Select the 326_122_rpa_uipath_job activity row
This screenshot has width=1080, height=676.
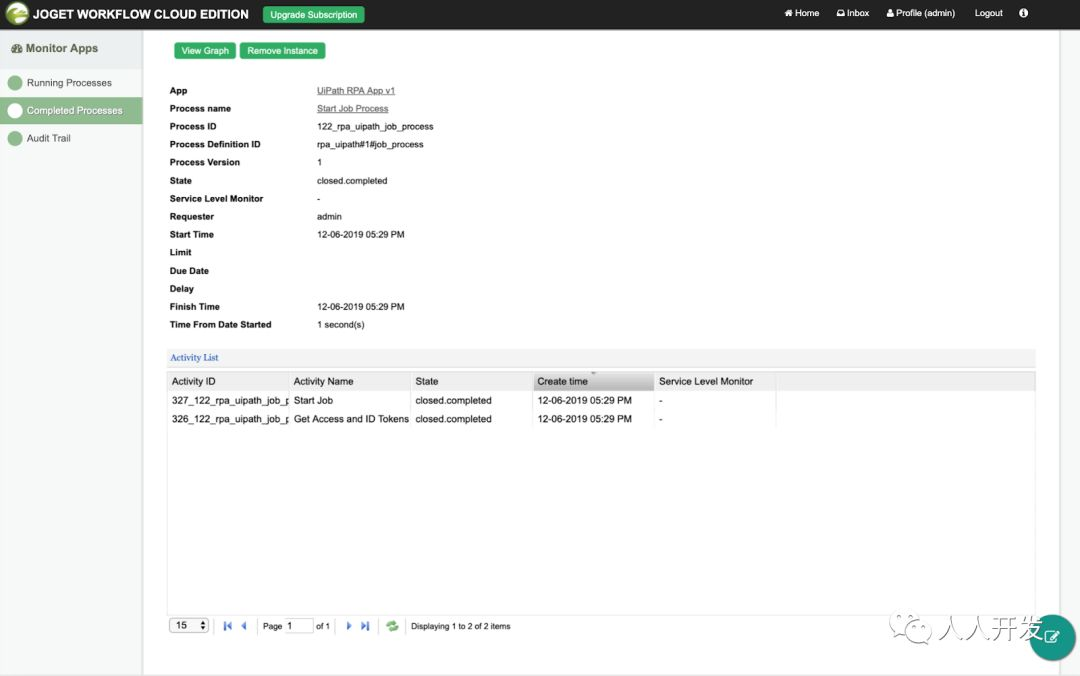tap(471, 419)
